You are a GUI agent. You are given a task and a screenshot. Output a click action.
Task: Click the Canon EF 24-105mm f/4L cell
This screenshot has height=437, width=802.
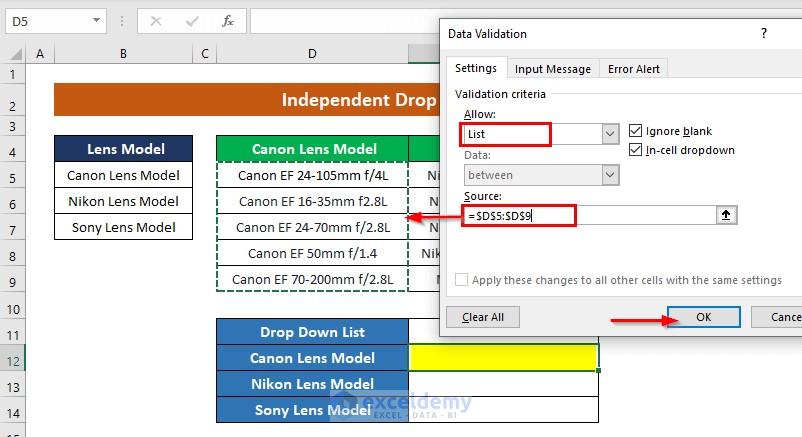pos(313,176)
